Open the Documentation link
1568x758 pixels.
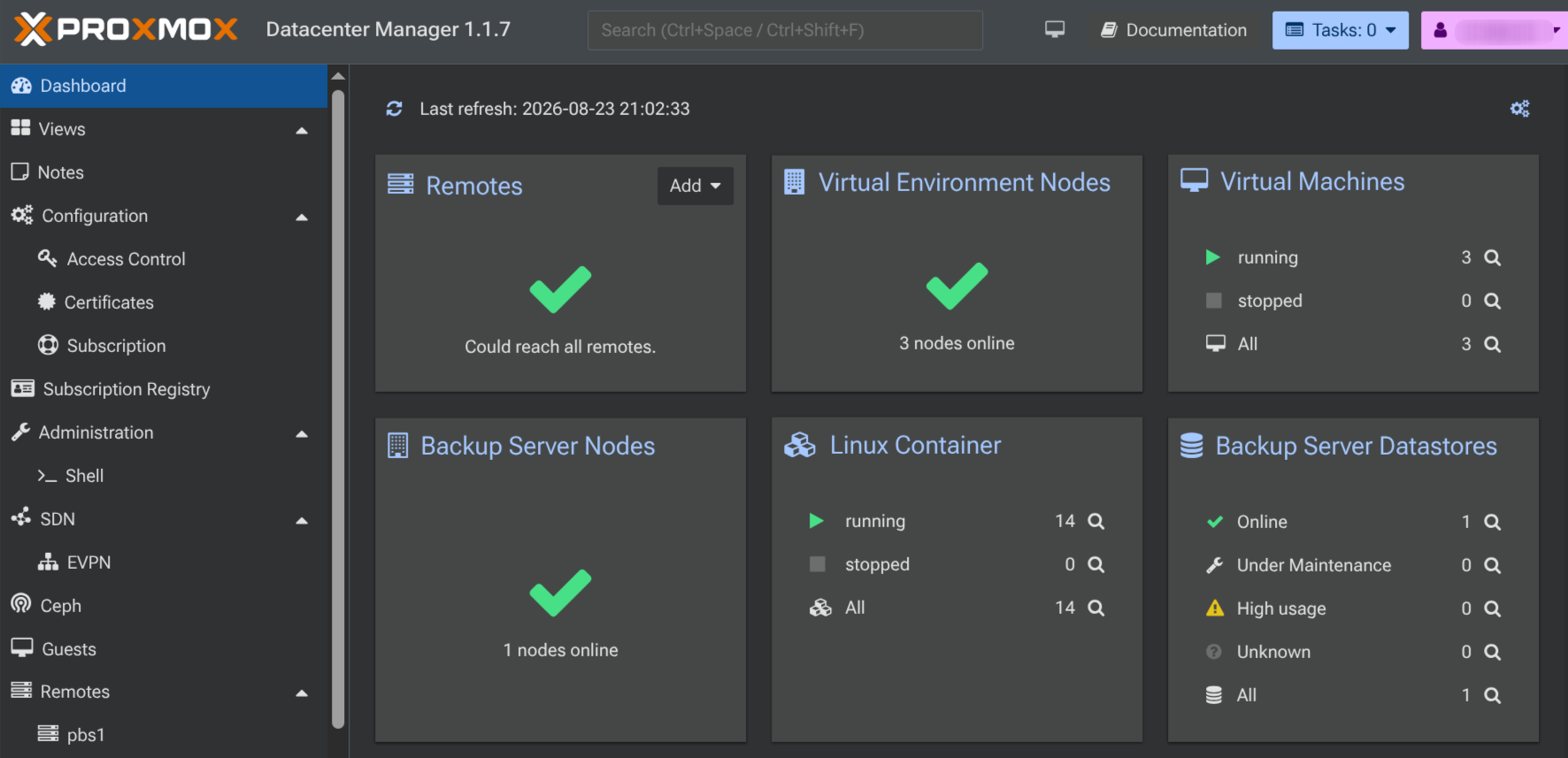click(1173, 30)
